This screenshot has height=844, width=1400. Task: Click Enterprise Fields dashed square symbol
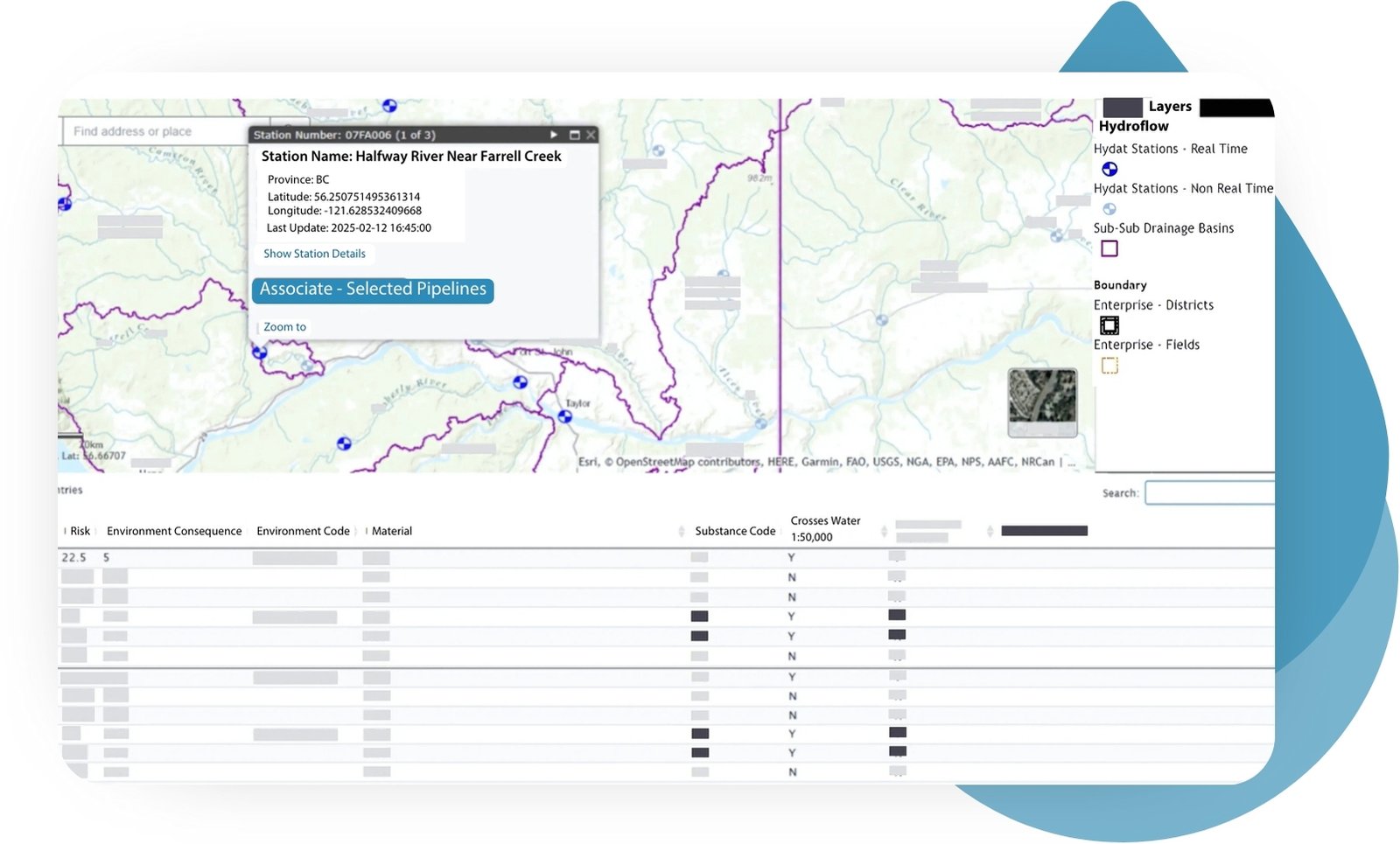tap(1109, 366)
